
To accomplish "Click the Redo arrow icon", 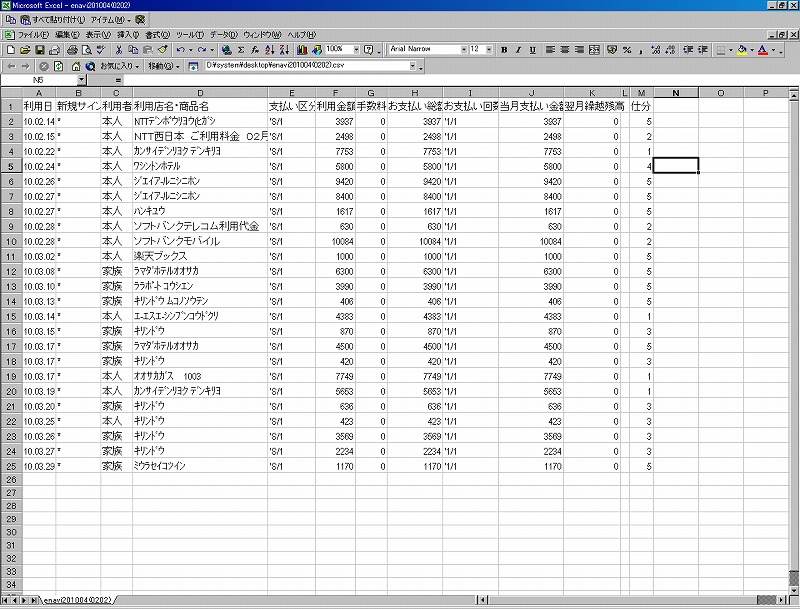I will 202,50.
